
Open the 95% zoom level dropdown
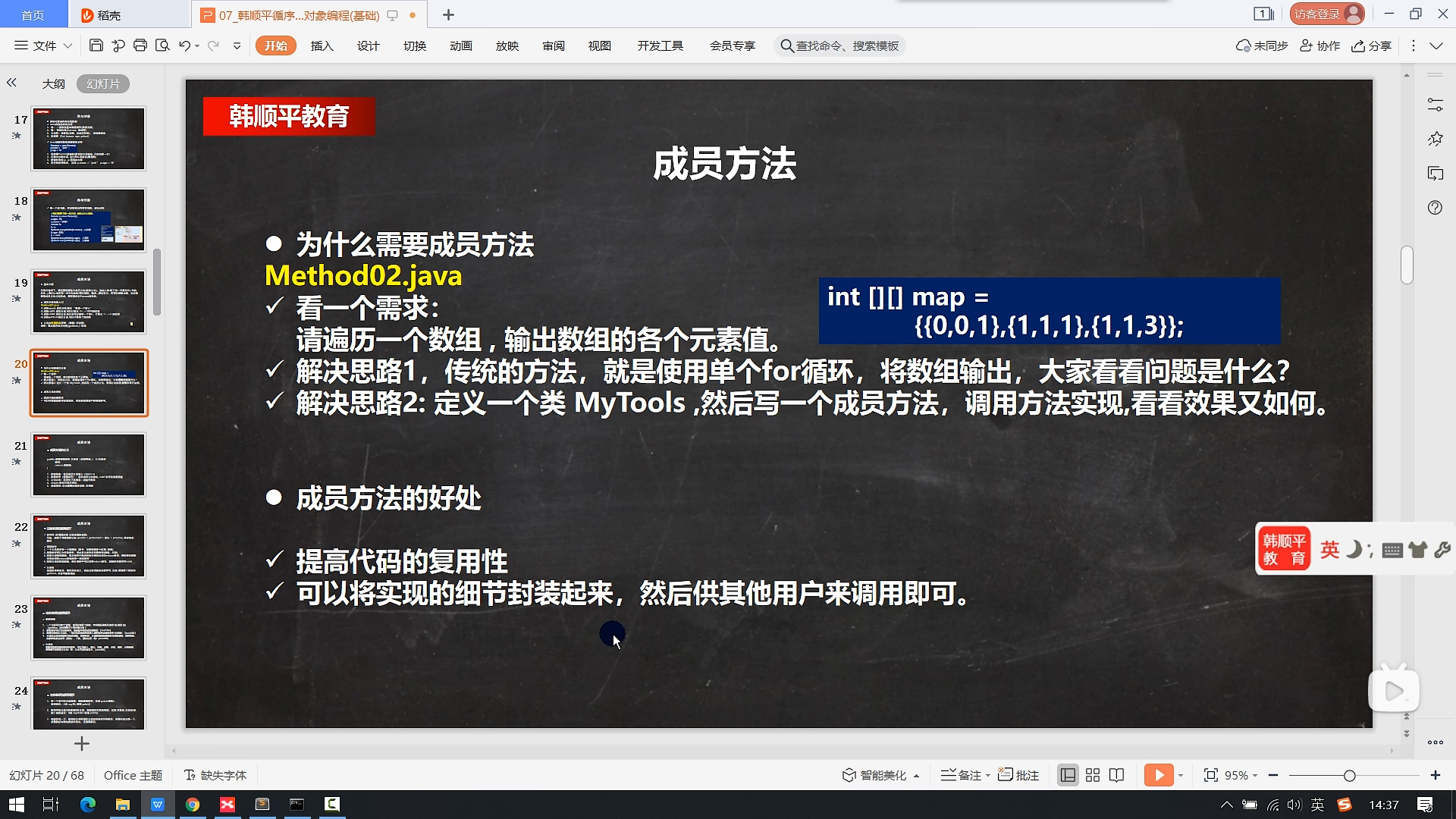coord(1241,775)
